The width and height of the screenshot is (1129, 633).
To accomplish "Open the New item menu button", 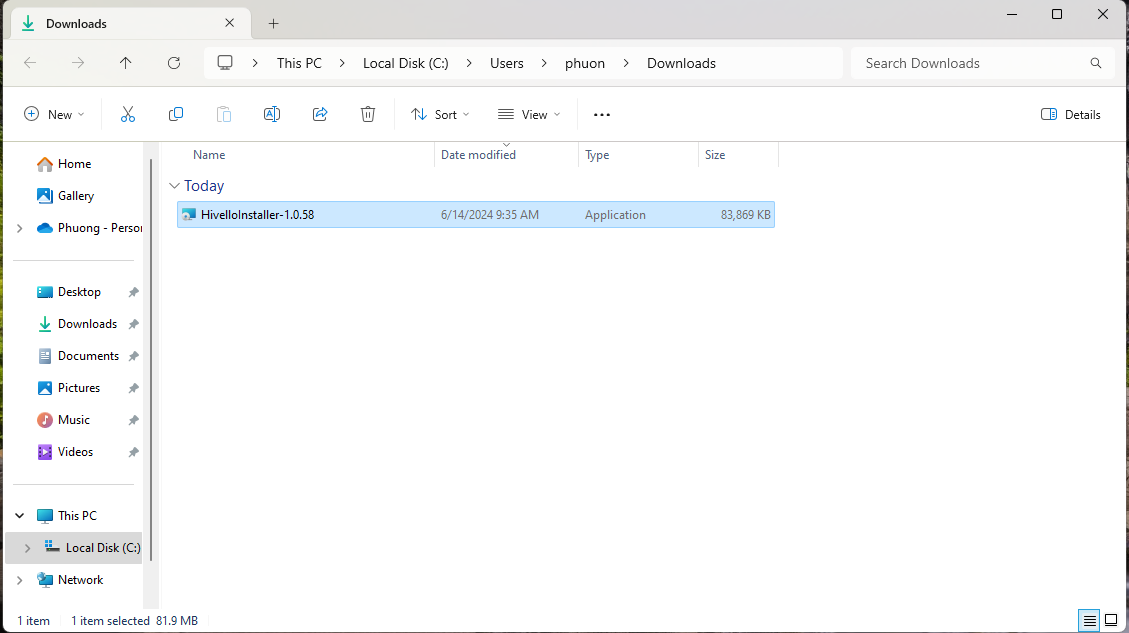I will tap(54, 115).
